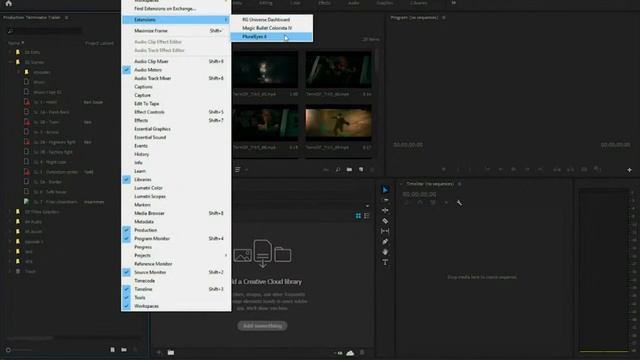Switch Libraries panel to grid view
This screenshot has height=360, width=640.
(358, 216)
